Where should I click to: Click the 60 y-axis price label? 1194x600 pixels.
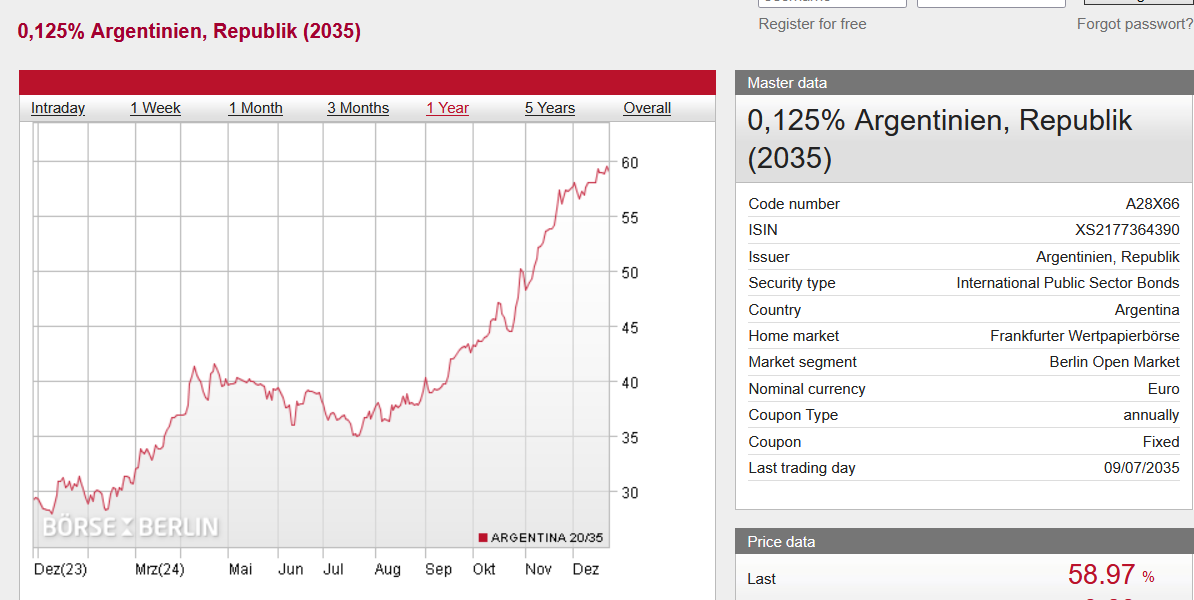(x=629, y=163)
